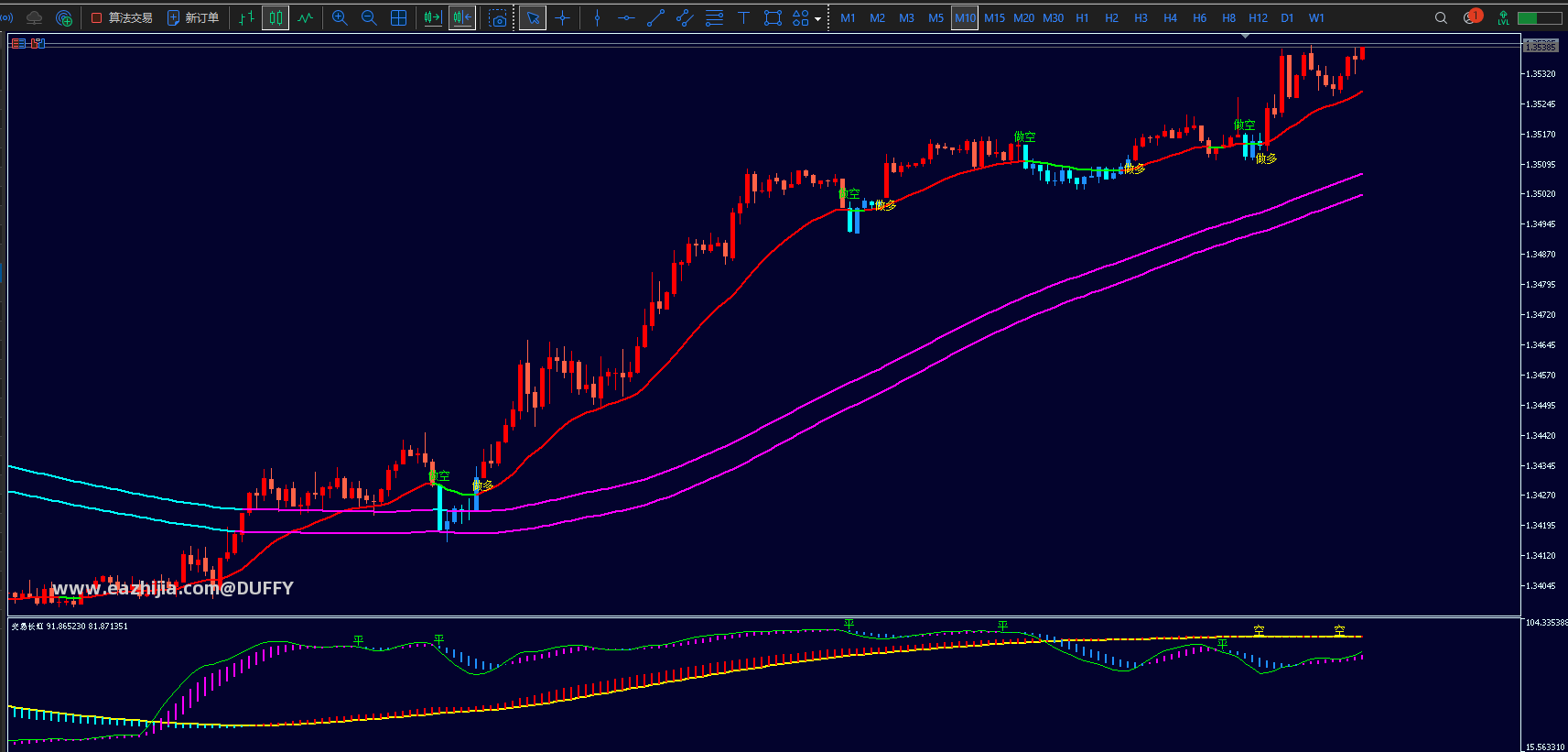
Task: Select the rectangle shape tool
Action: point(773,17)
